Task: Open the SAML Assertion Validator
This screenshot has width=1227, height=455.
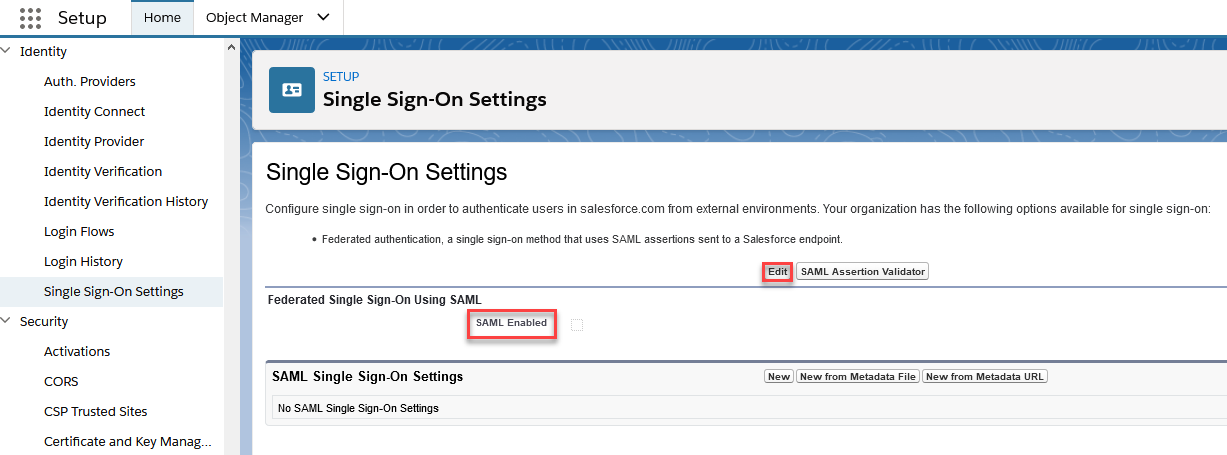Action: tap(863, 272)
